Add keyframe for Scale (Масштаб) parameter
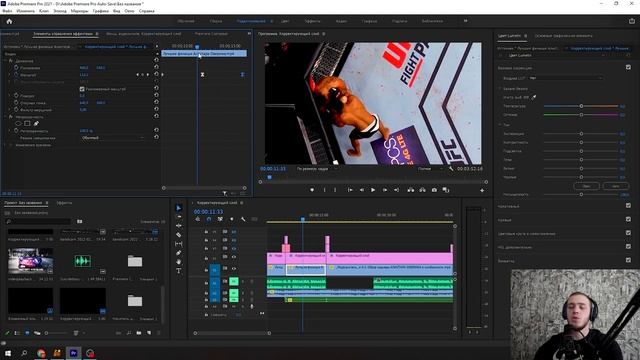The image size is (640, 360). (142, 75)
